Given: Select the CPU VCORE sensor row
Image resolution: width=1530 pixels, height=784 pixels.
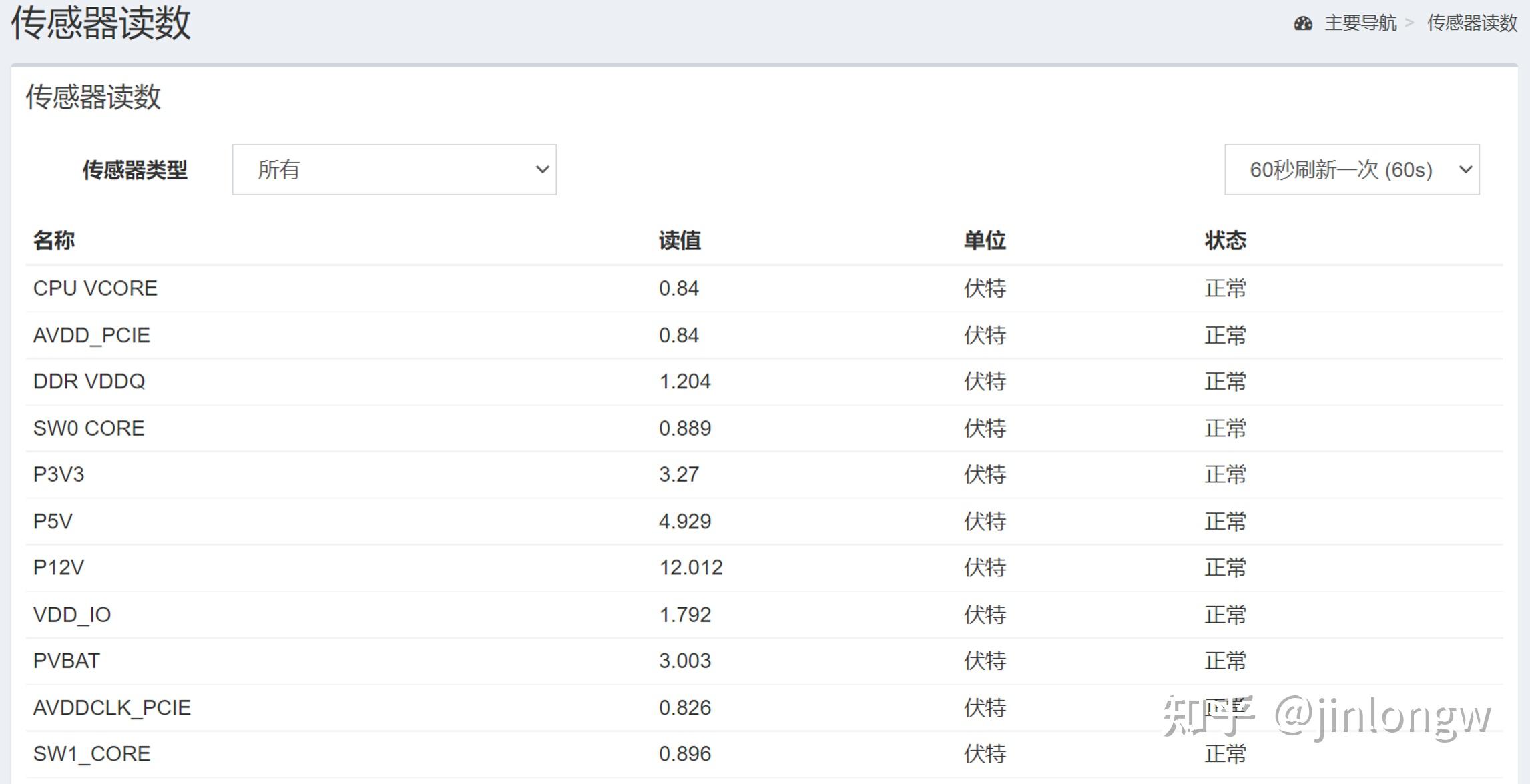Looking at the screenshot, I should point(95,288).
